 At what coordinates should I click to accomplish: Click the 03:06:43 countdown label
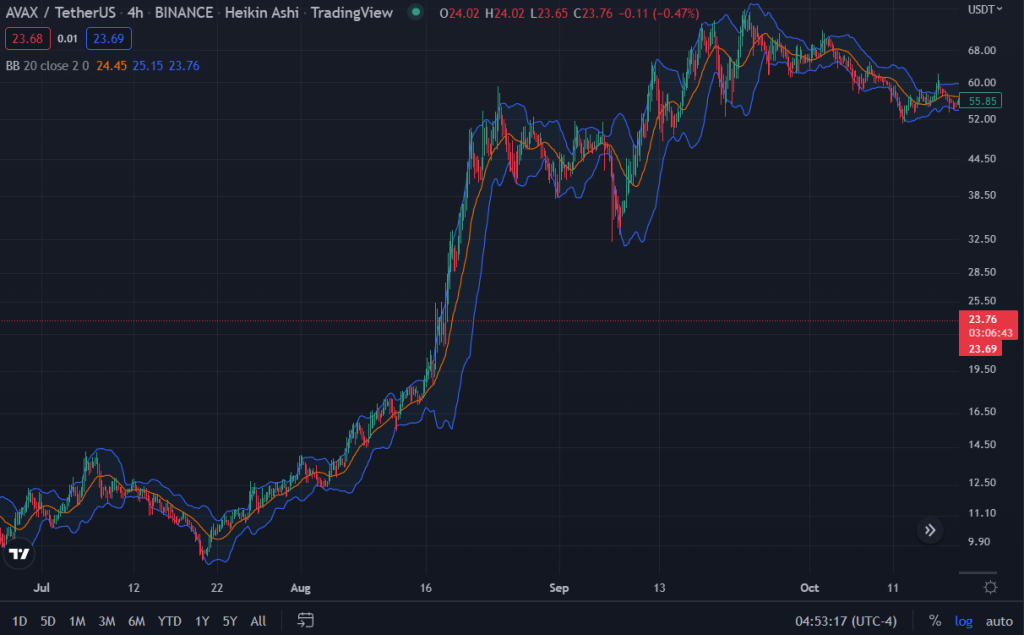pos(990,333)
